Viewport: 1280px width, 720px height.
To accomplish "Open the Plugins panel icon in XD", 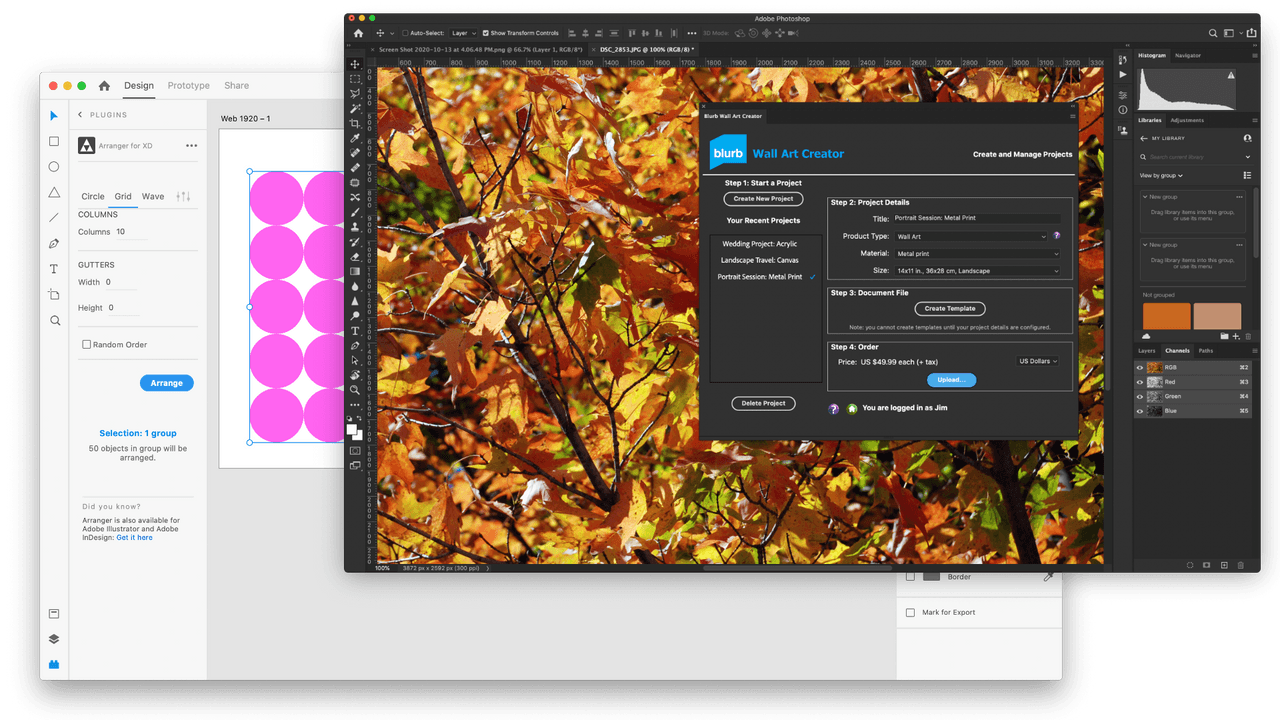I will [x=54, y=664].
